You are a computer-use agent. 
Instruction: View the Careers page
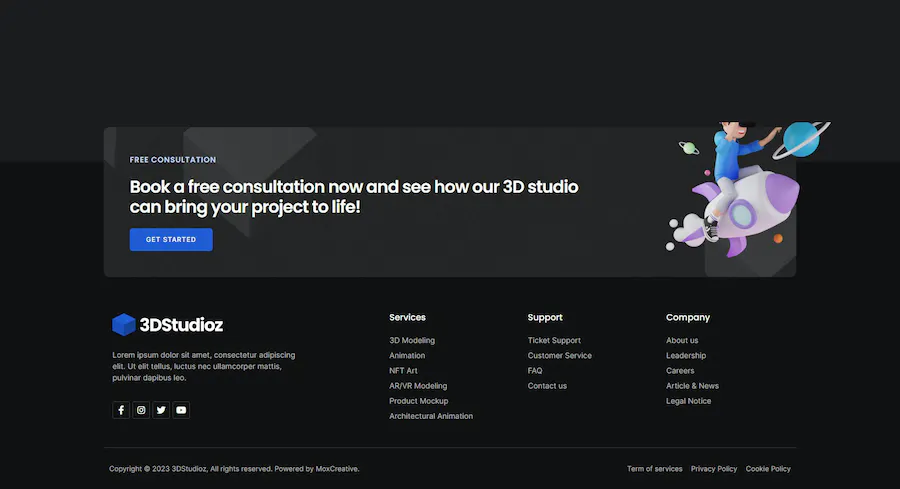[x=680, y=371]
